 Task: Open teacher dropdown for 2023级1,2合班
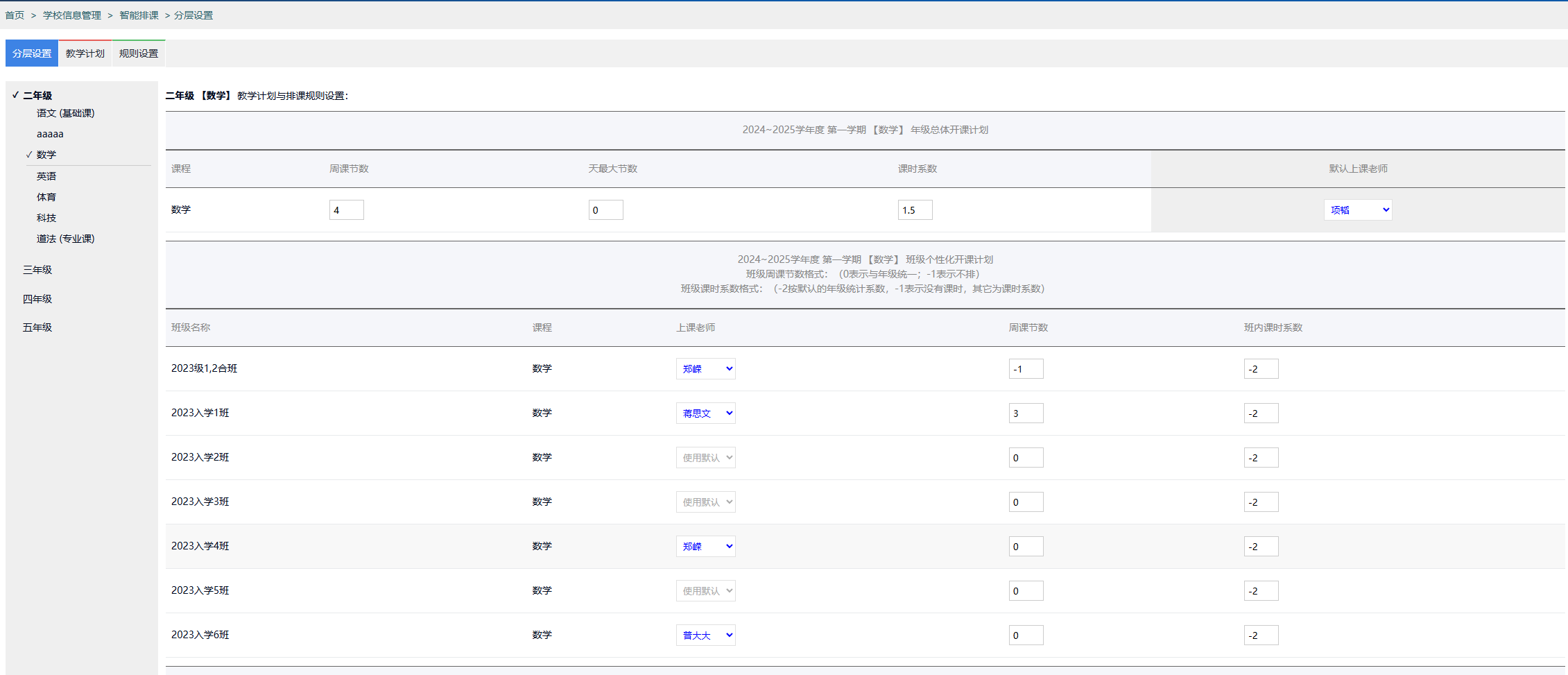705,369
